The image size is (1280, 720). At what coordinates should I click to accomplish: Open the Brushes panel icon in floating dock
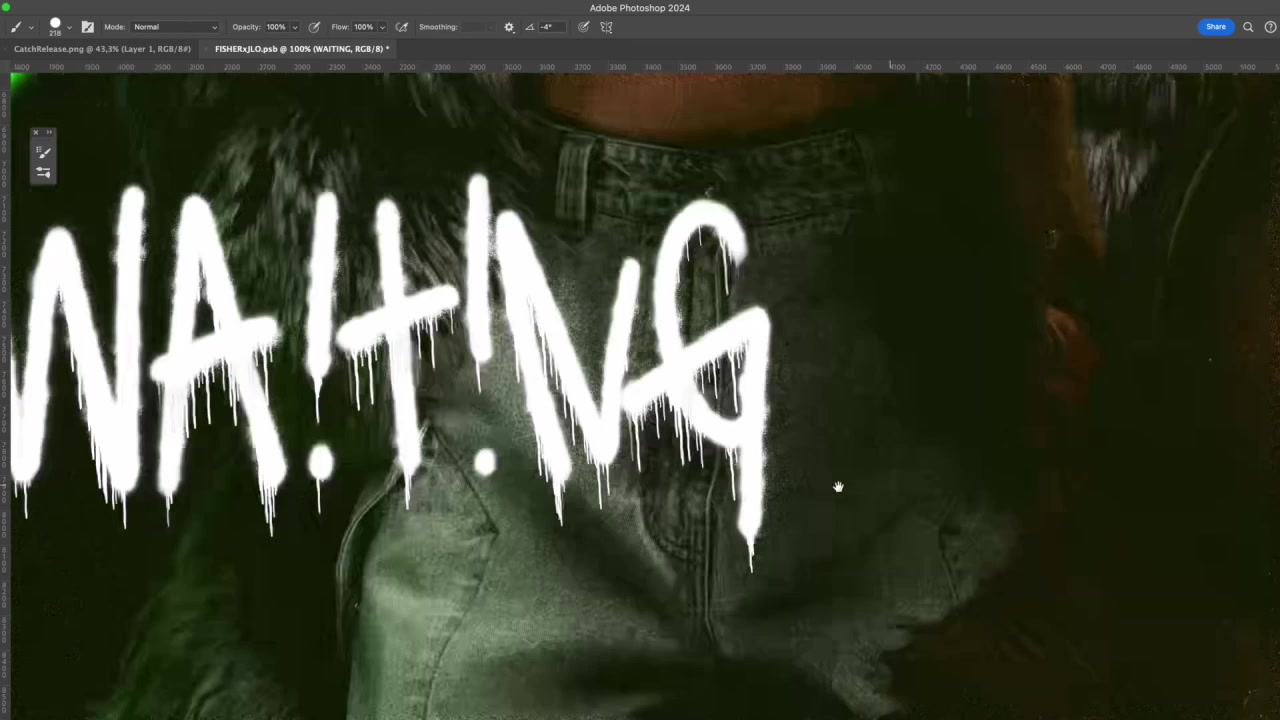(x=43, y=152)
